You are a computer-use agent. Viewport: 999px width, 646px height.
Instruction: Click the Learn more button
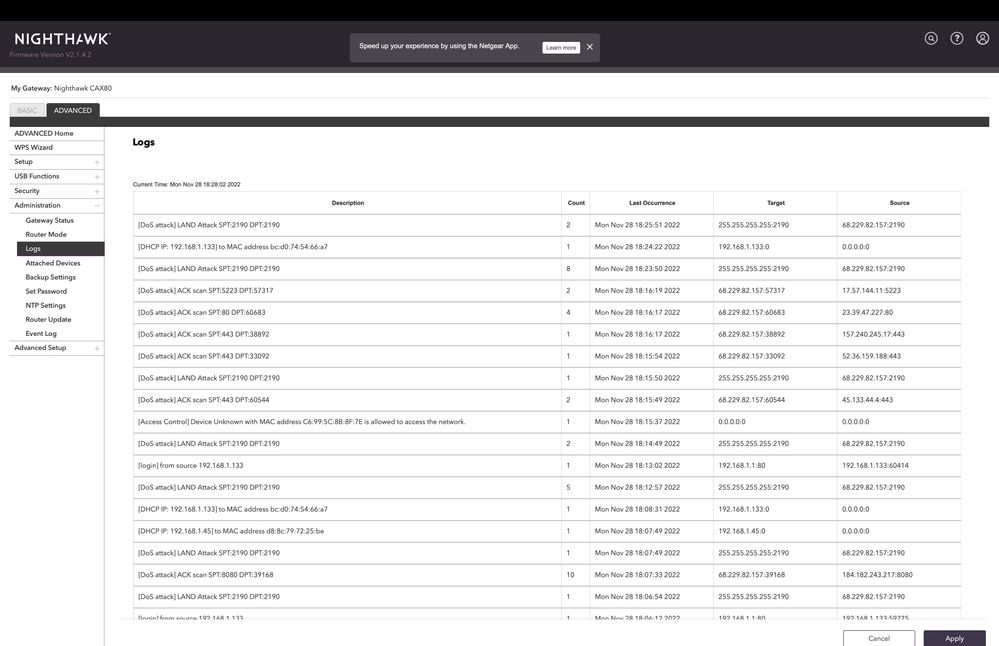[x=561, y=47]
